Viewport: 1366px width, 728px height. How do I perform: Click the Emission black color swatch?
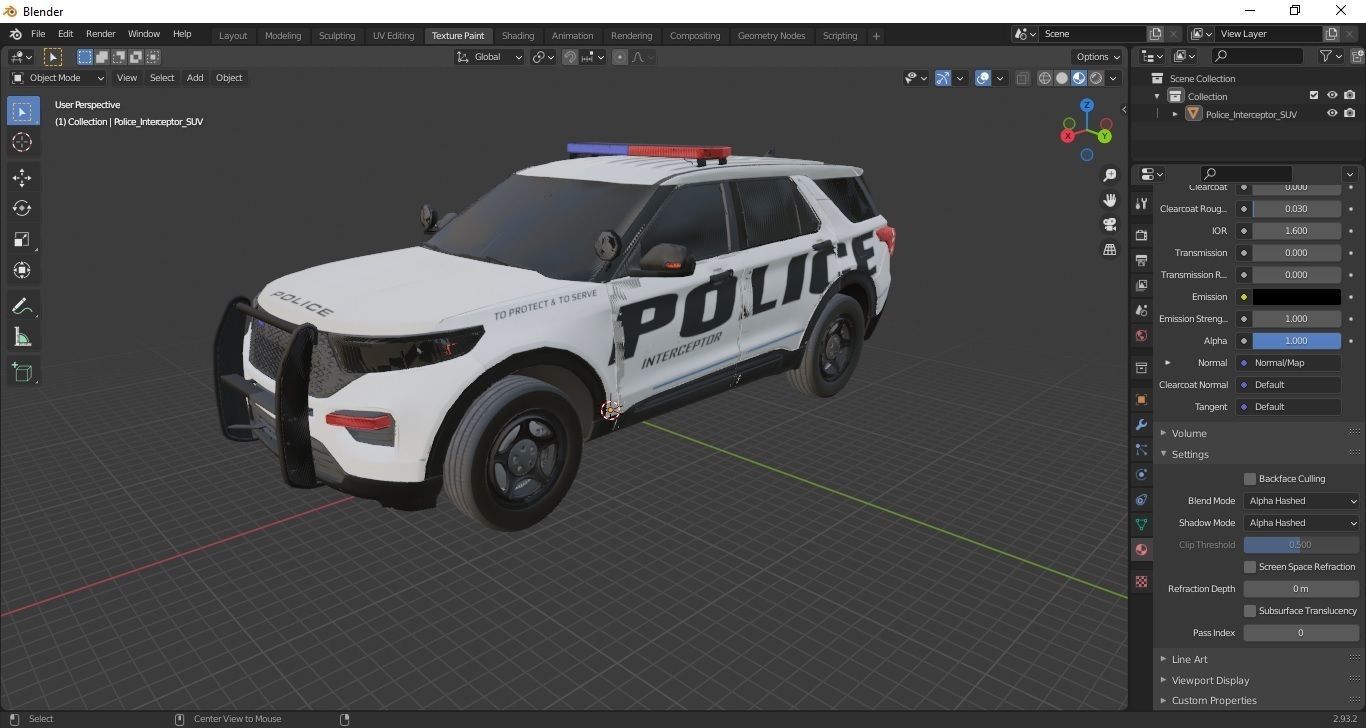point(1296,297)
